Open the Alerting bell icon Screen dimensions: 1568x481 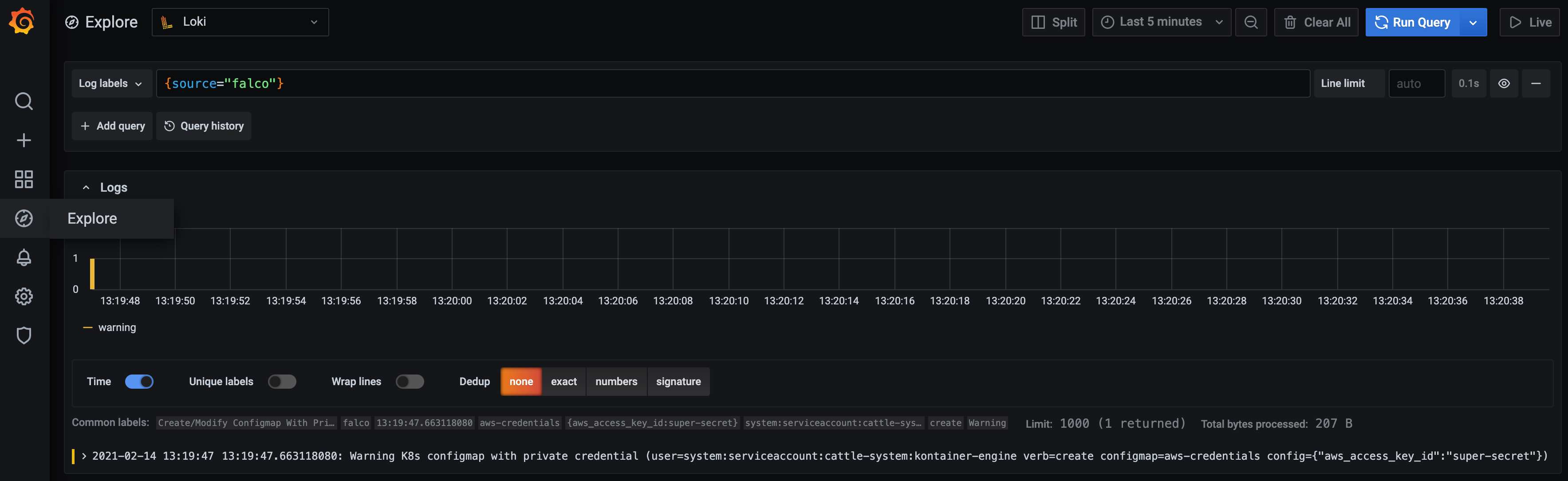[23, 257]
